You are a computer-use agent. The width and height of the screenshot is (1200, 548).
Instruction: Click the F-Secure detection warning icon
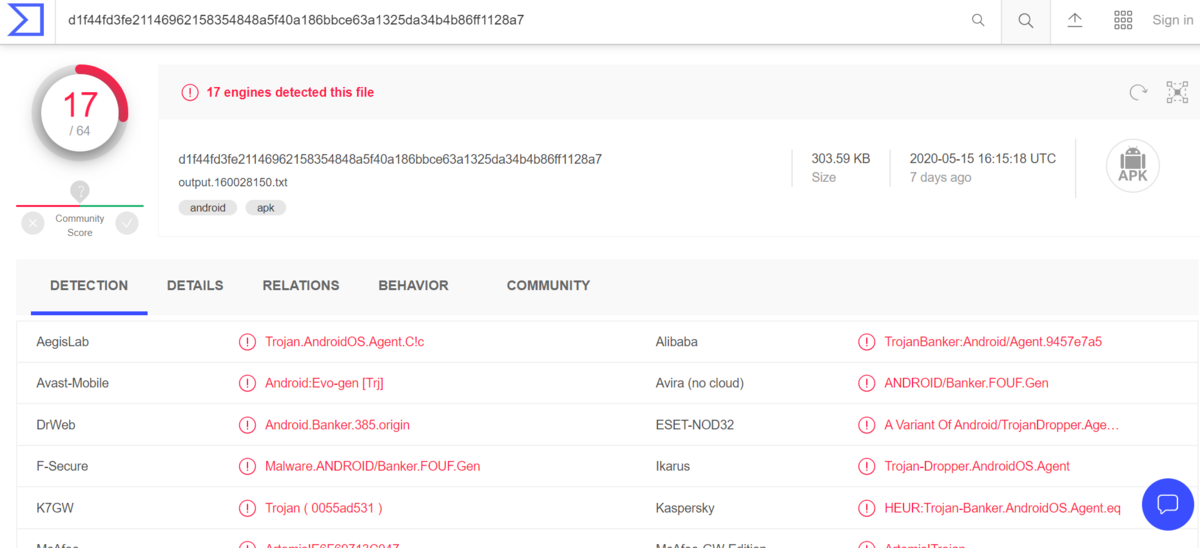247,466
